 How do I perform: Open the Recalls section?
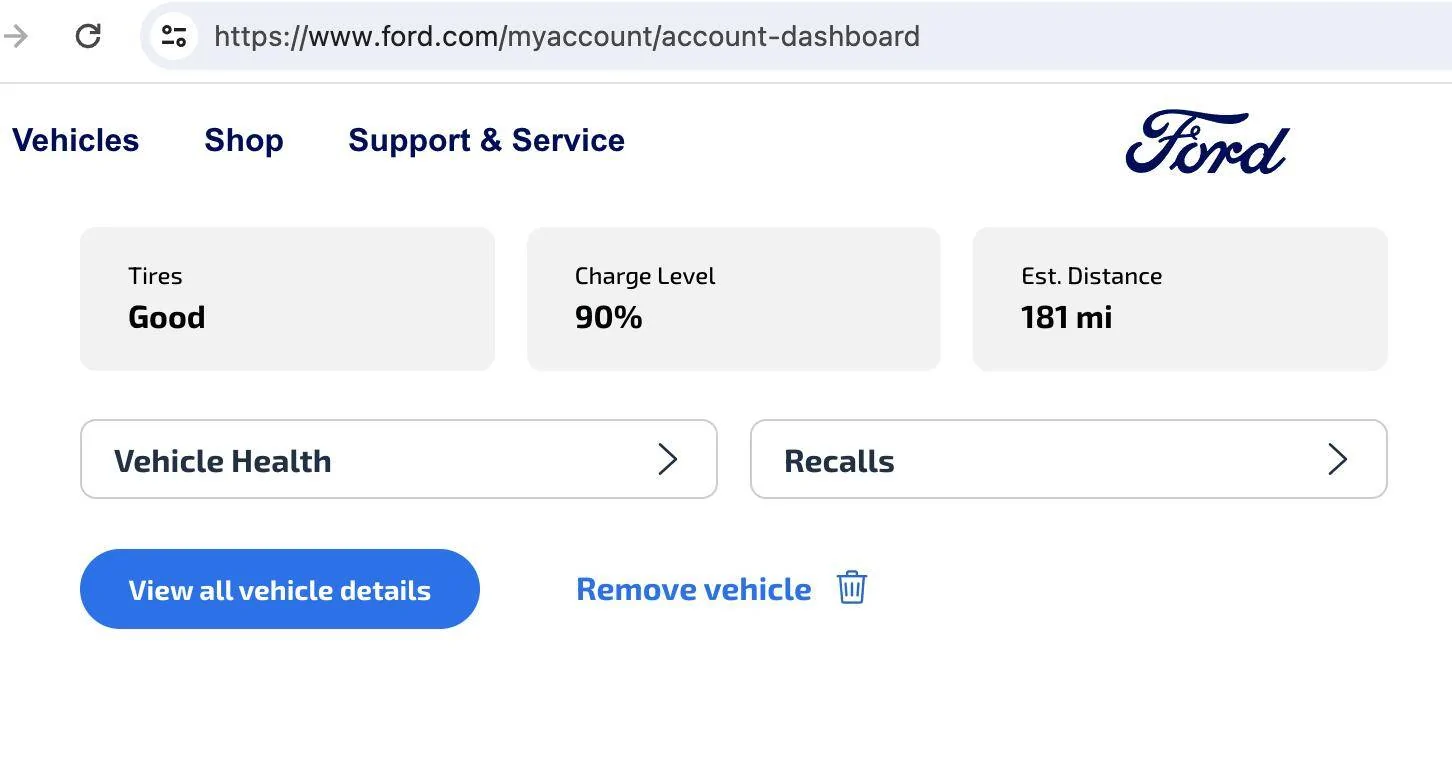click(x=1069, y=459)
